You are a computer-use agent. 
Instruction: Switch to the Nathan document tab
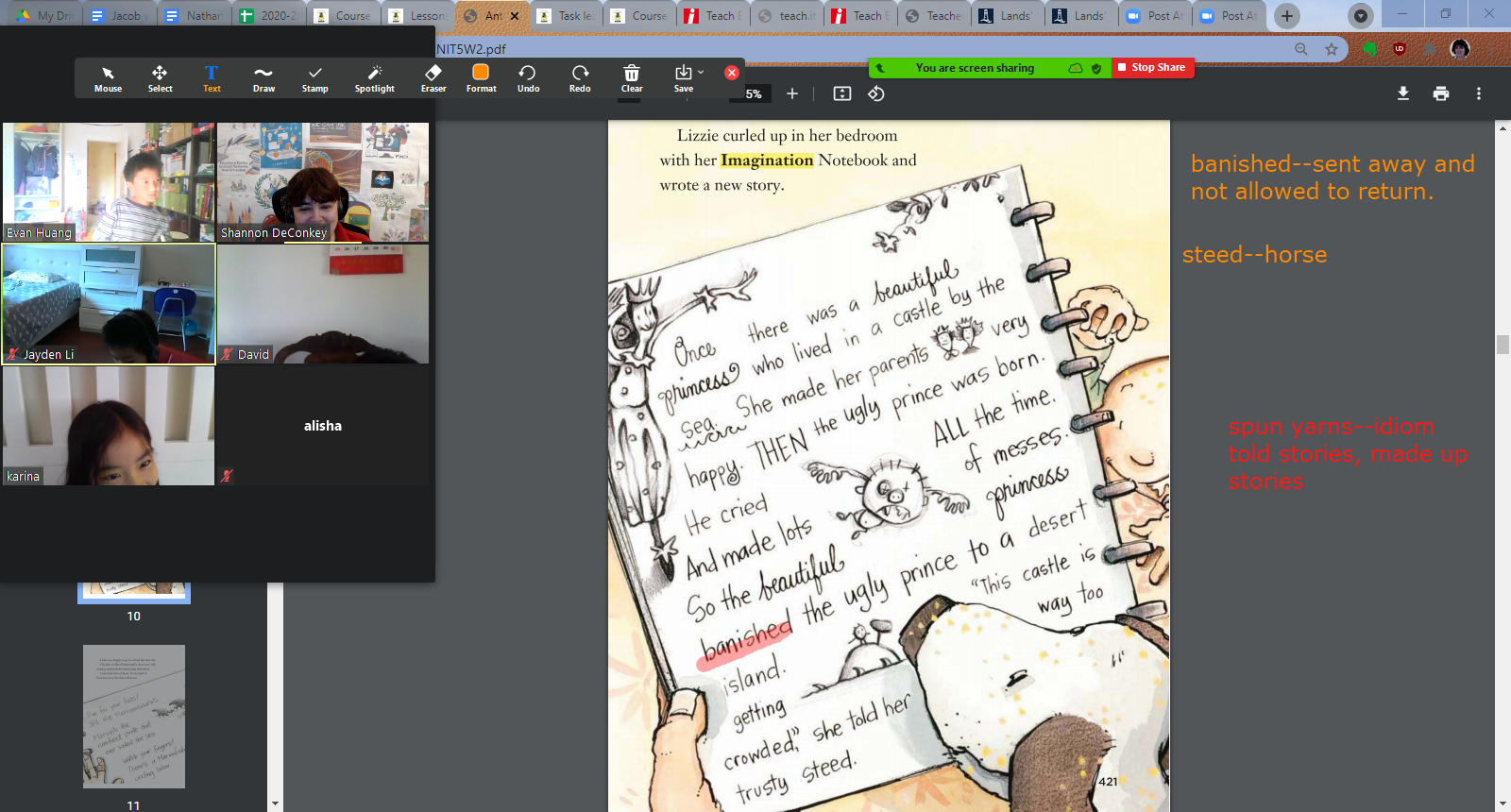tap(194, 16)
